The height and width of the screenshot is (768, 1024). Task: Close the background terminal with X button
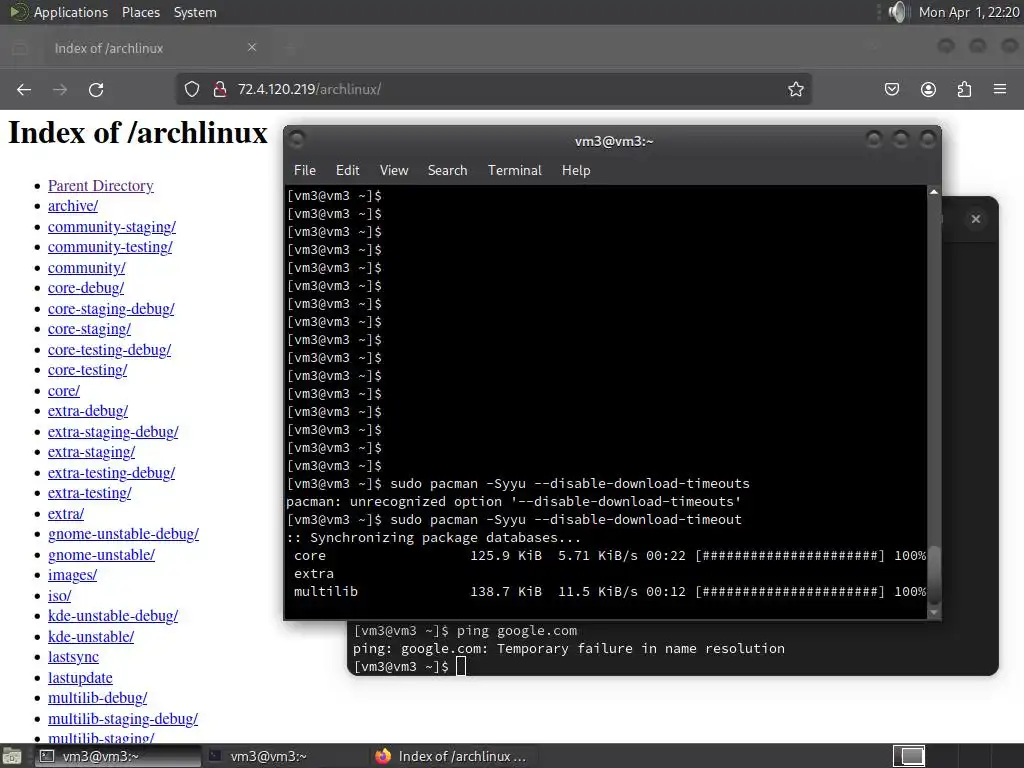coord(976,219)
